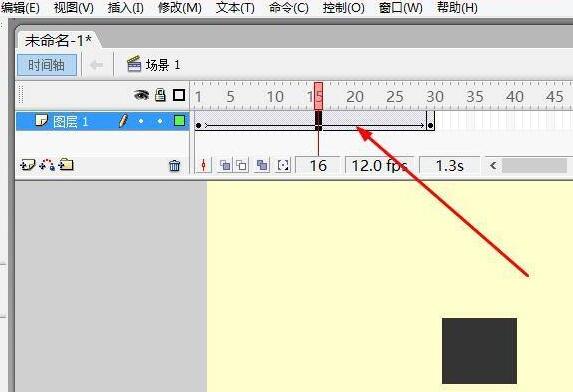Click the red playhead on the ruler

(x=318, y=96)
